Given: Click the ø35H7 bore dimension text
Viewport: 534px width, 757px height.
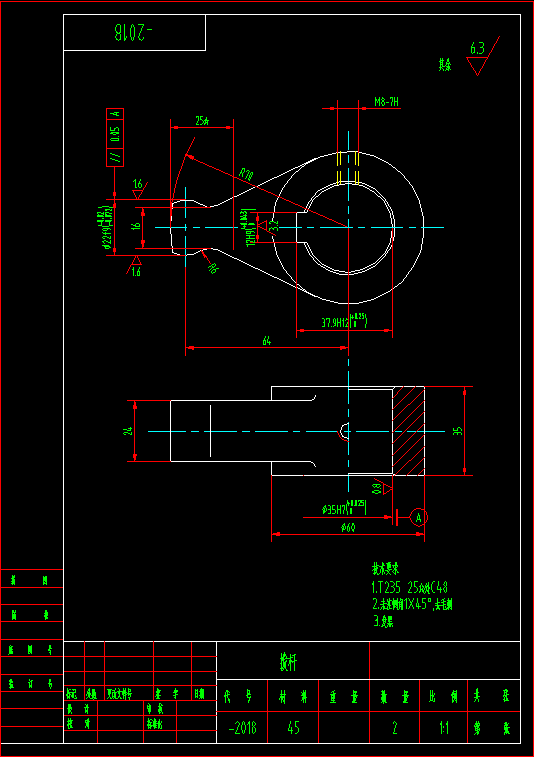Looking at the screenshot, I should click(x=344, y=508).
